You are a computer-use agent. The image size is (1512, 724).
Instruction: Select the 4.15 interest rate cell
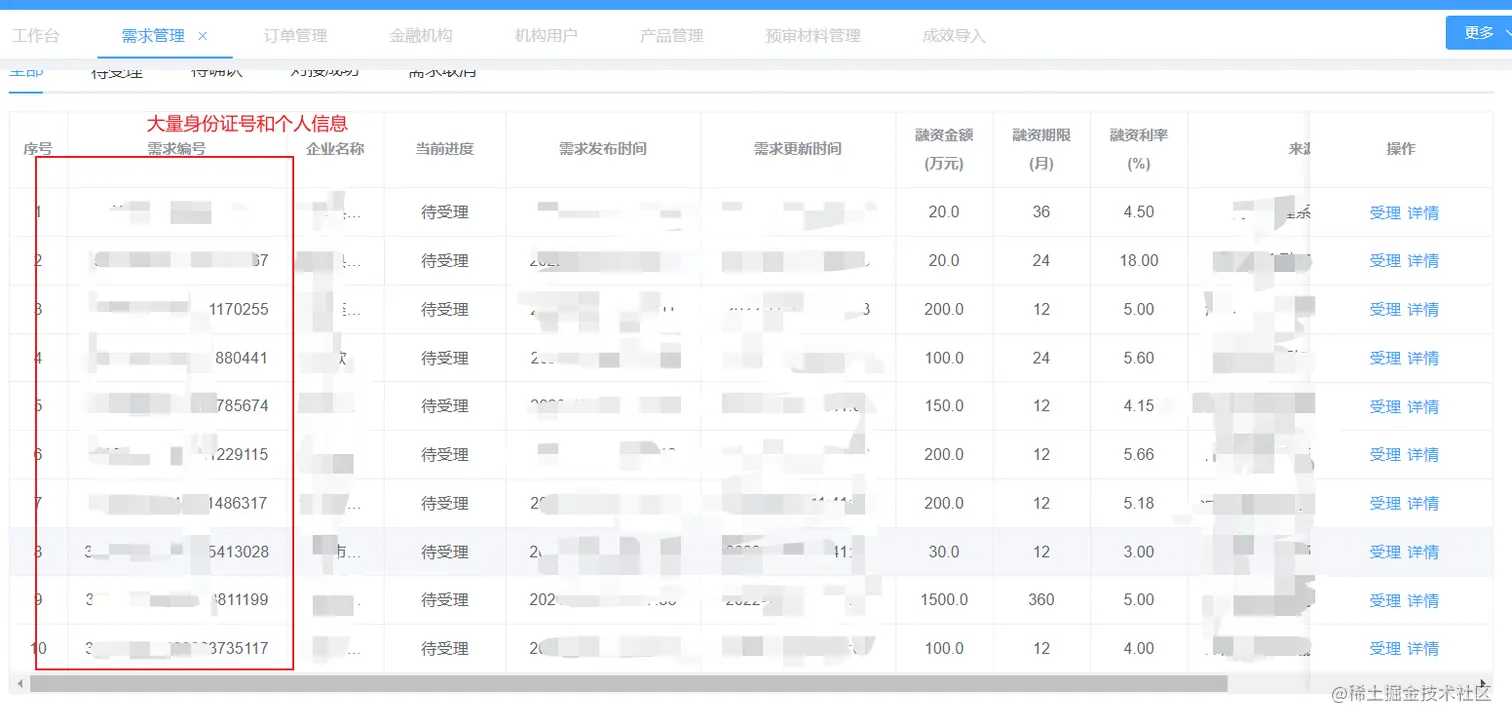pos(1139,406)
